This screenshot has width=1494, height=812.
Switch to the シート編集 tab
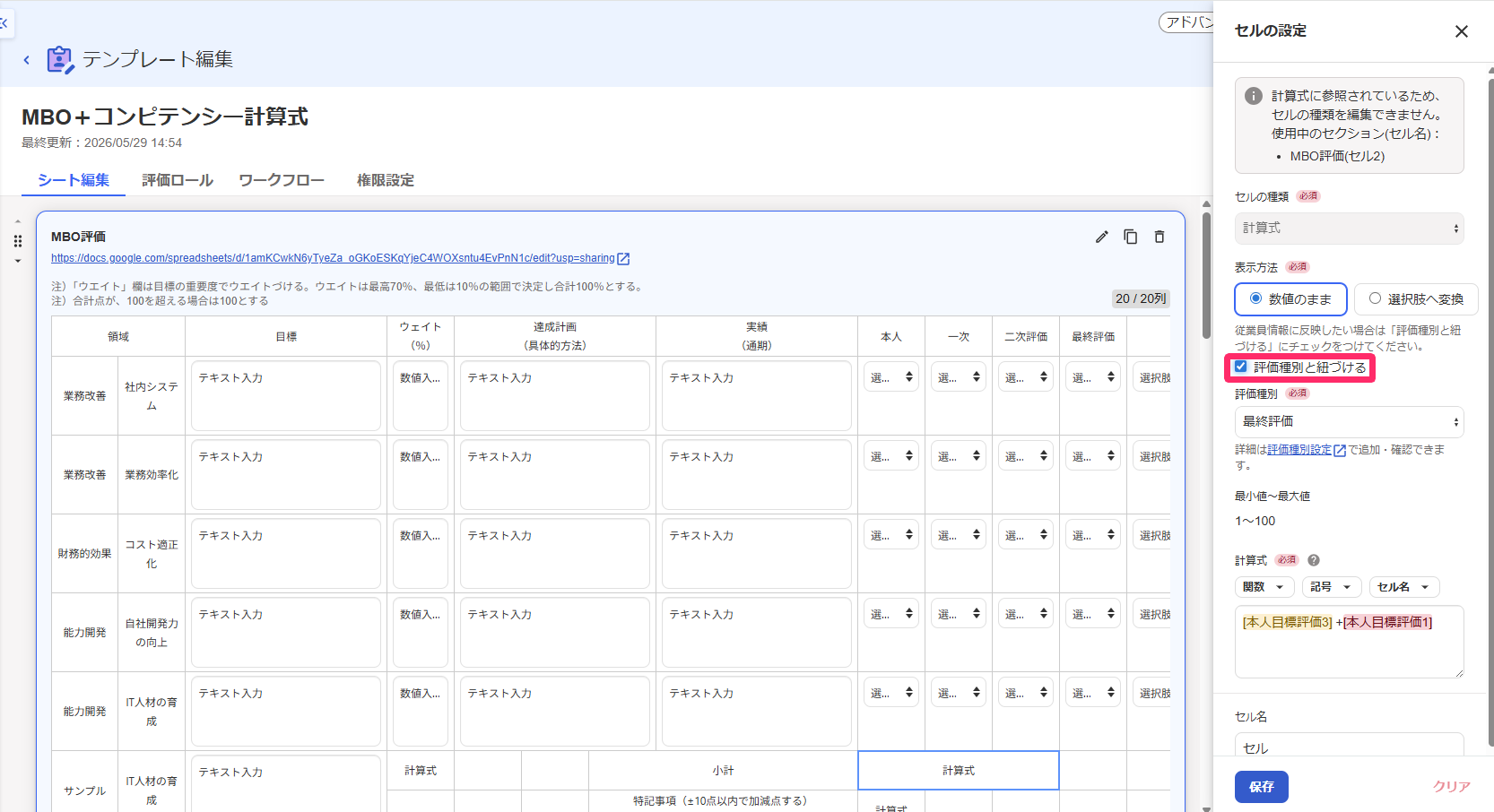point(74,180)
